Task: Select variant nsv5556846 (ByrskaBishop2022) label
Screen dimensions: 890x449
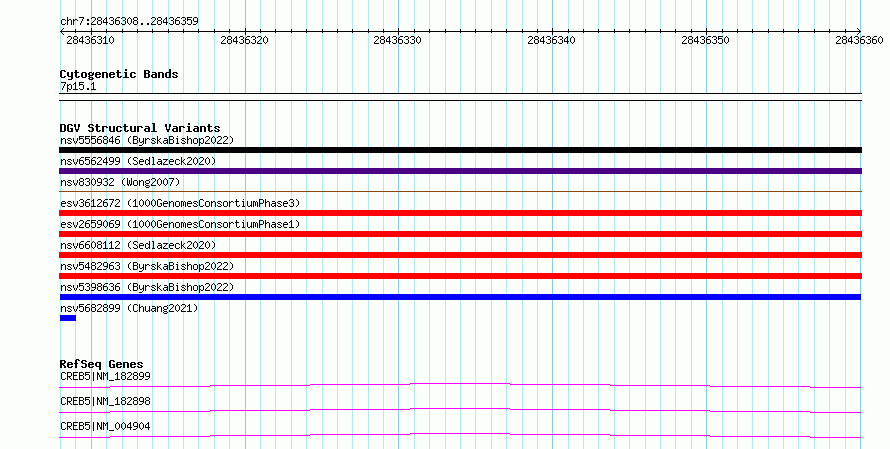Action: pos(146,140)
